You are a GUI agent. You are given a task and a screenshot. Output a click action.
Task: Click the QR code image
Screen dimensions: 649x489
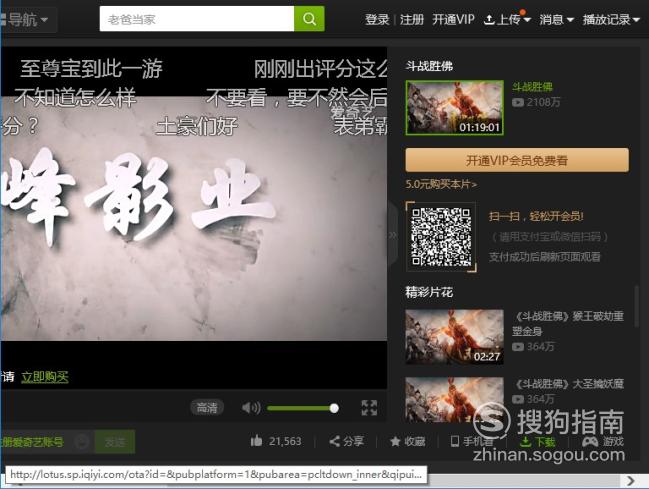coord(441,236)
